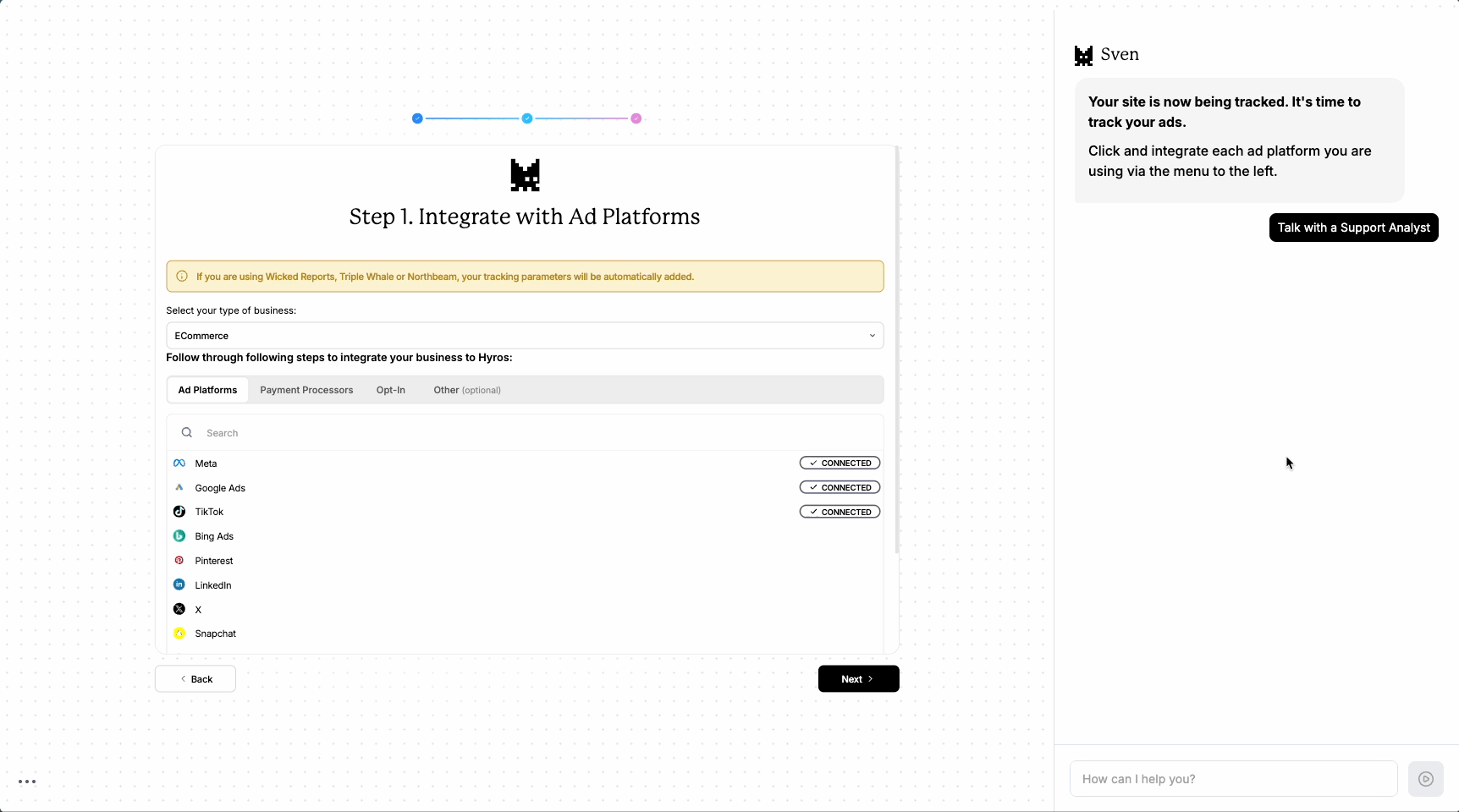
Task: Click Google Ads' CONNECTED status badge
Action: tap(840, 488)
